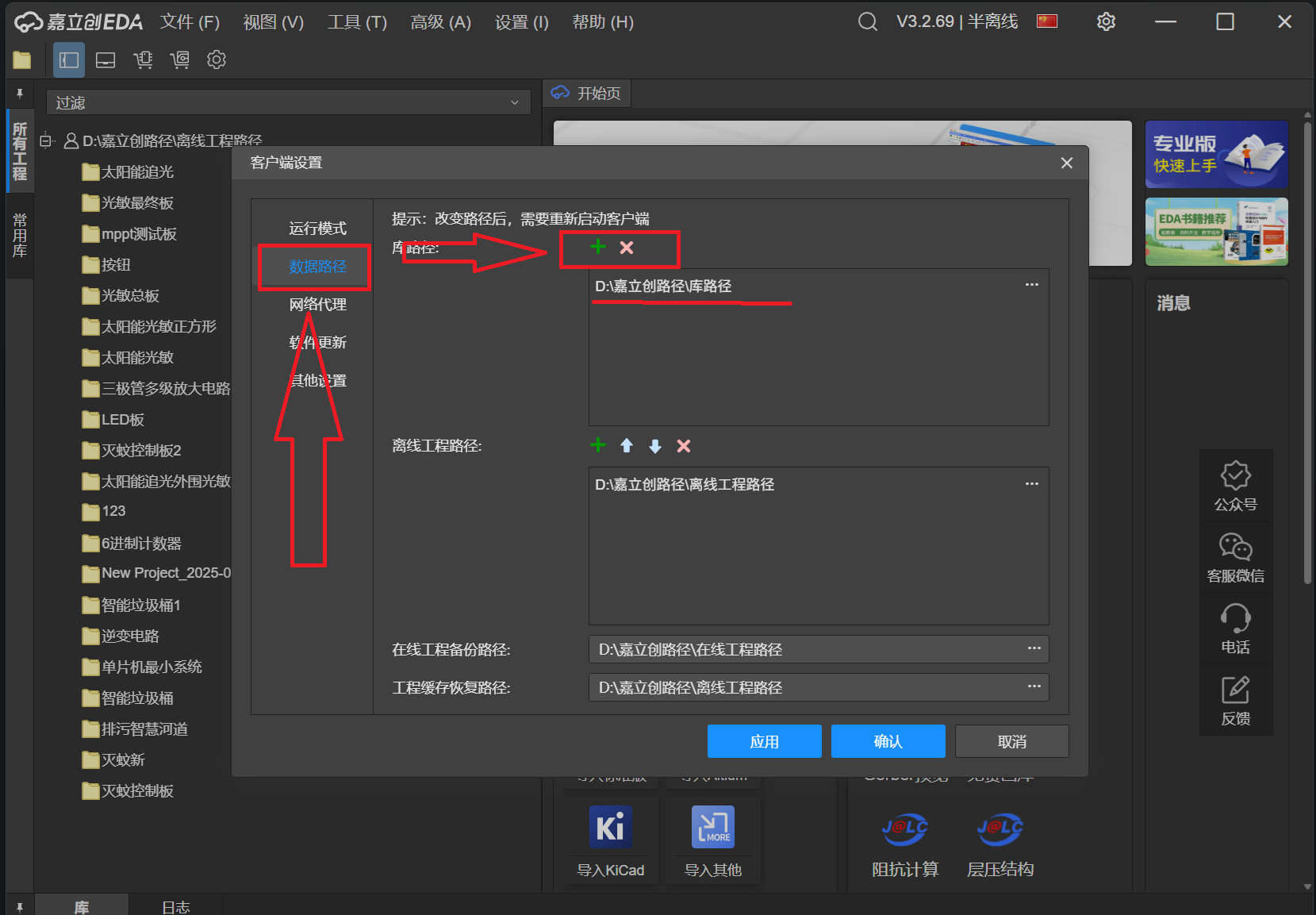Select 网络代理 settings category

pos(317,305)
